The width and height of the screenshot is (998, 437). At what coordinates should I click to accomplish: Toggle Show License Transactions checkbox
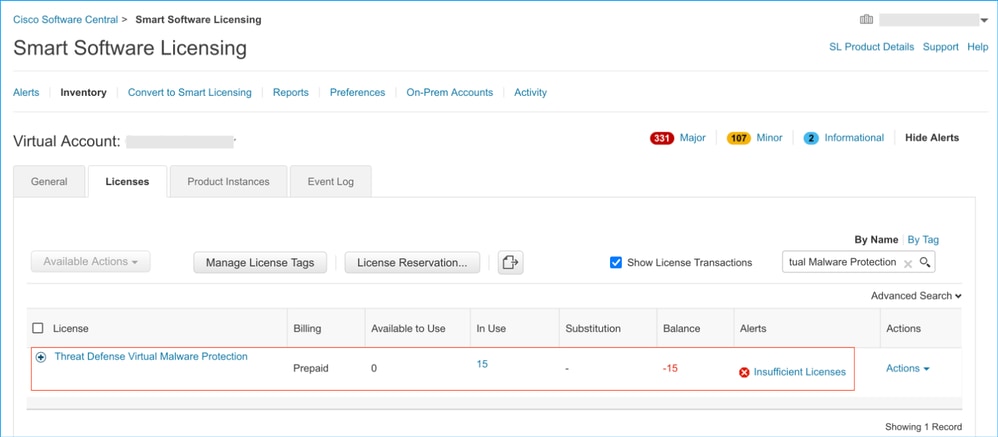(615, 262)
